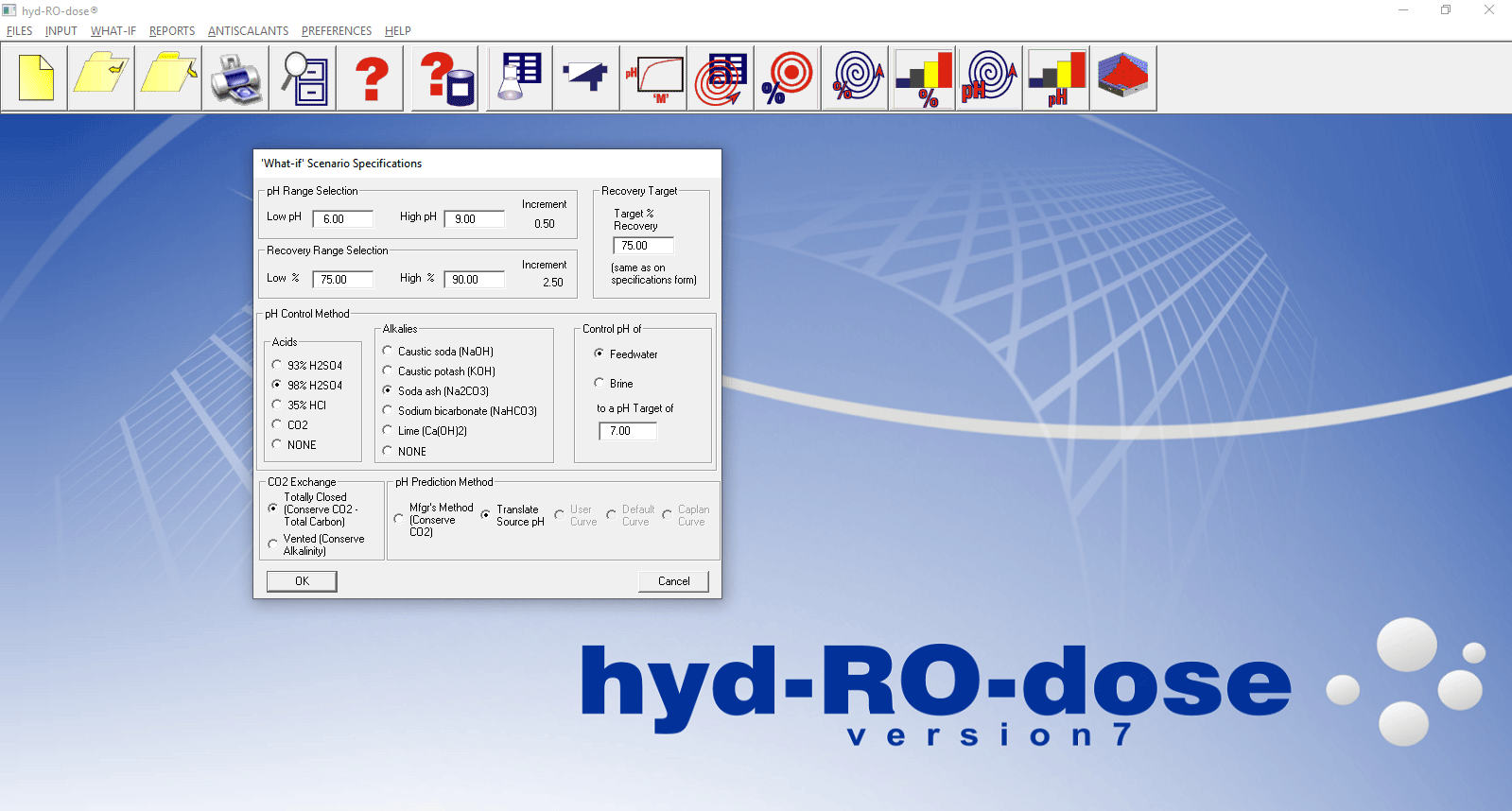
Task: Open the FILES menu
Action: 19,31
